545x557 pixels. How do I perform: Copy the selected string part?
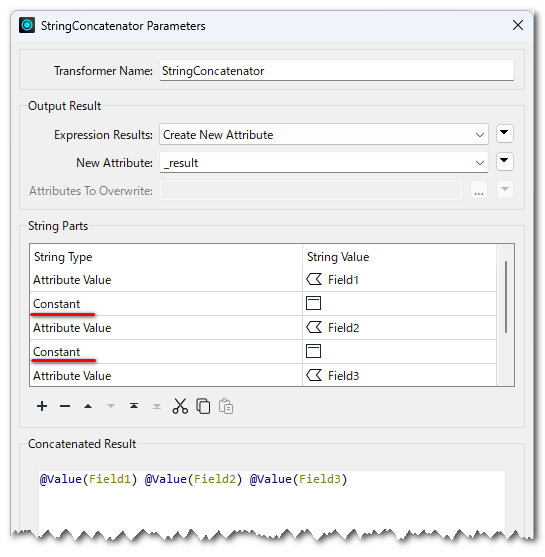(203, 406)
